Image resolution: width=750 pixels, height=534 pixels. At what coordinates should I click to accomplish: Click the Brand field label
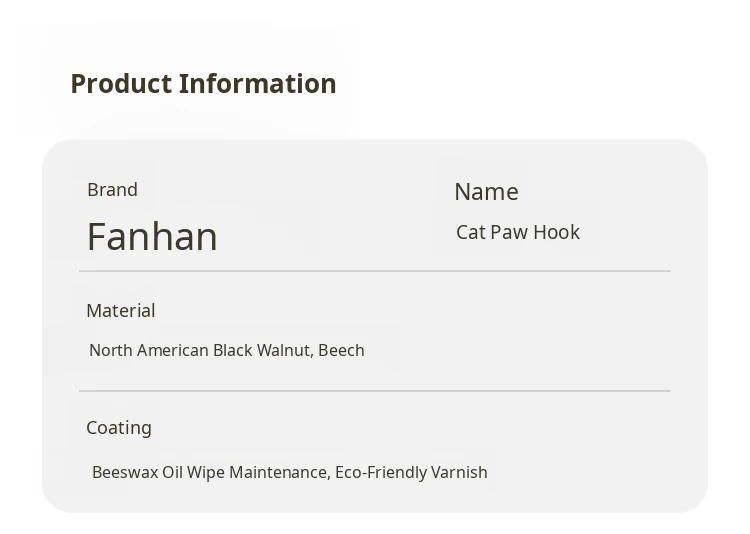point(112,190)
